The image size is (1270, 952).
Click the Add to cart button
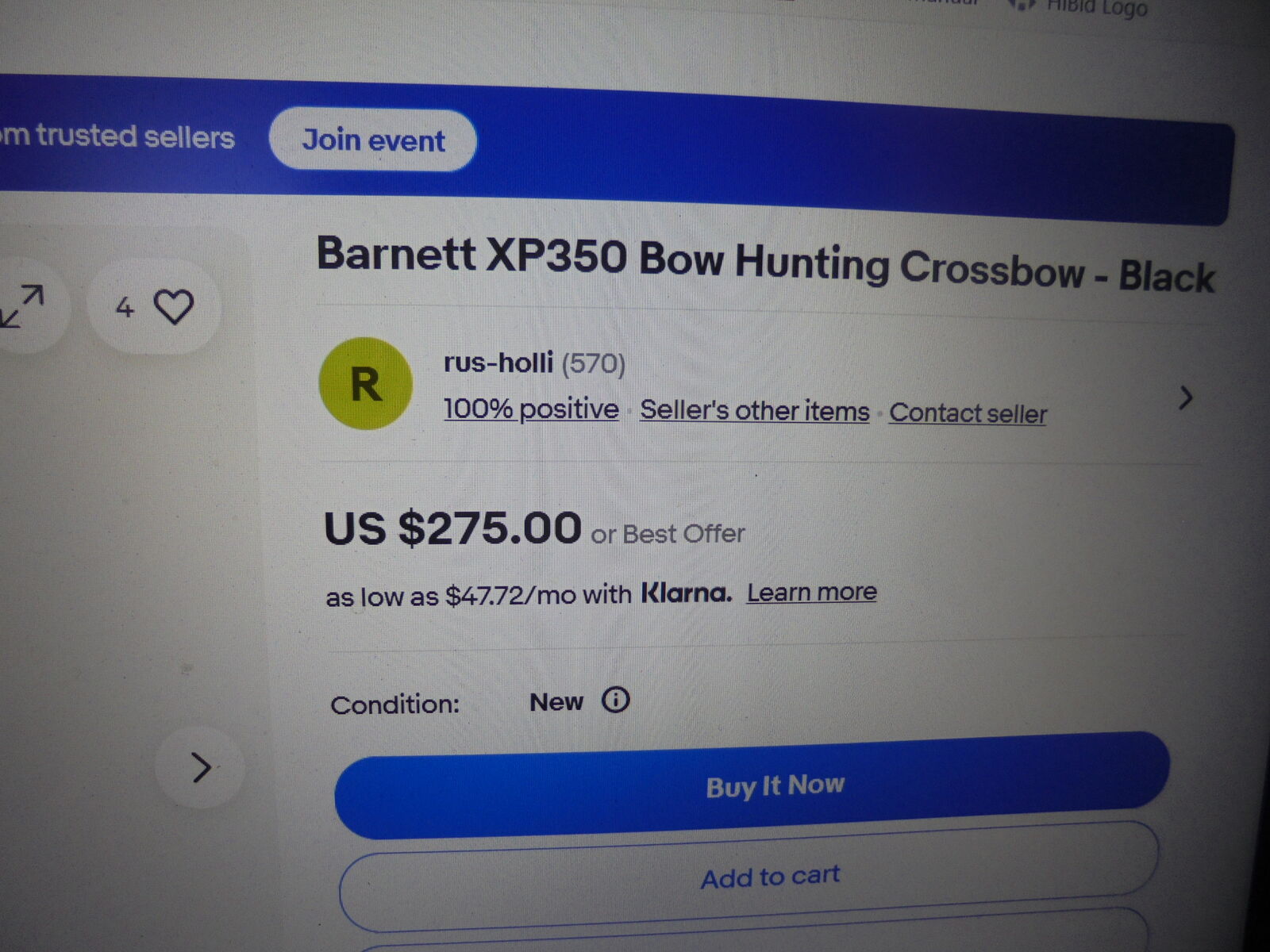[749, 877]
